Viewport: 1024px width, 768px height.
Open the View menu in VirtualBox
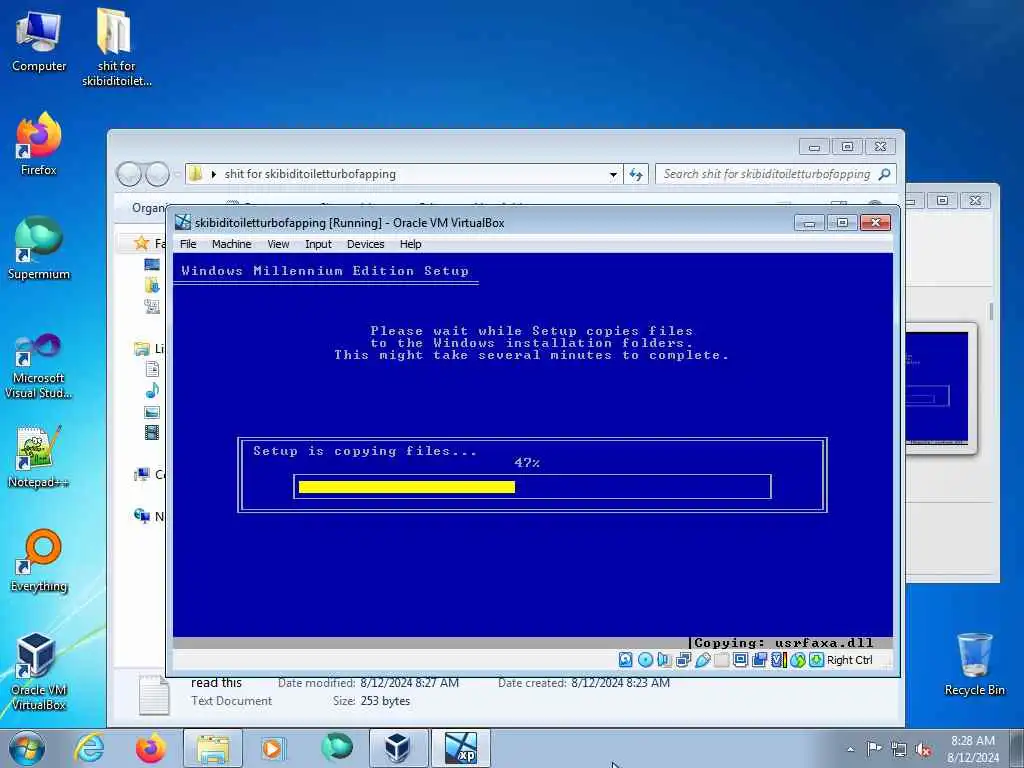coord(278,244)
